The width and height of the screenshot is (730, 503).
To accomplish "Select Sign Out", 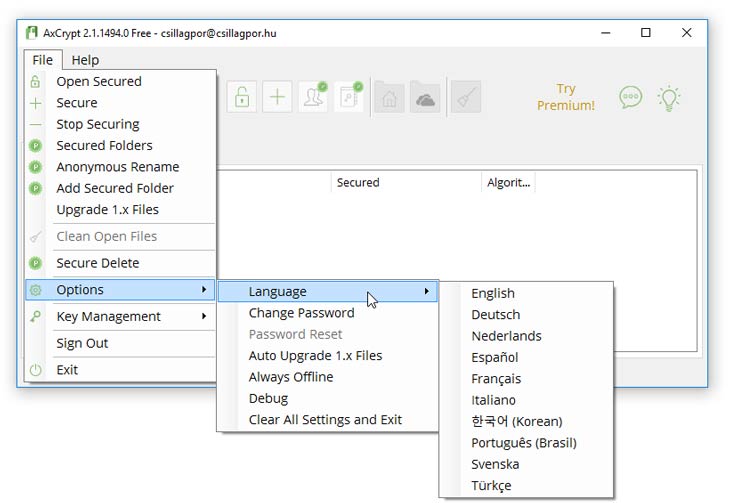I will point(120,343).
